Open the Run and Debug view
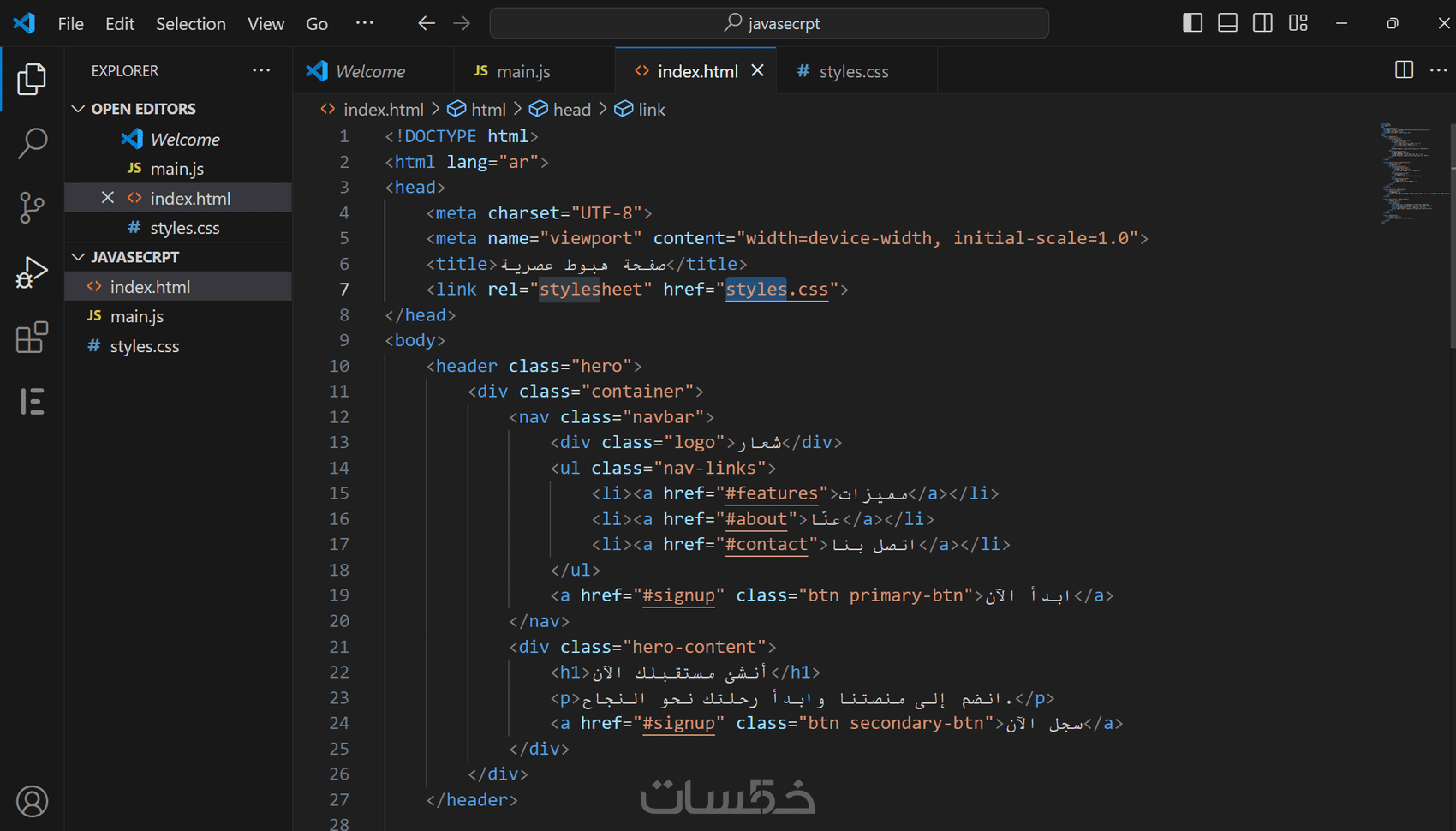1456x831 pixels. pos(32,272)
